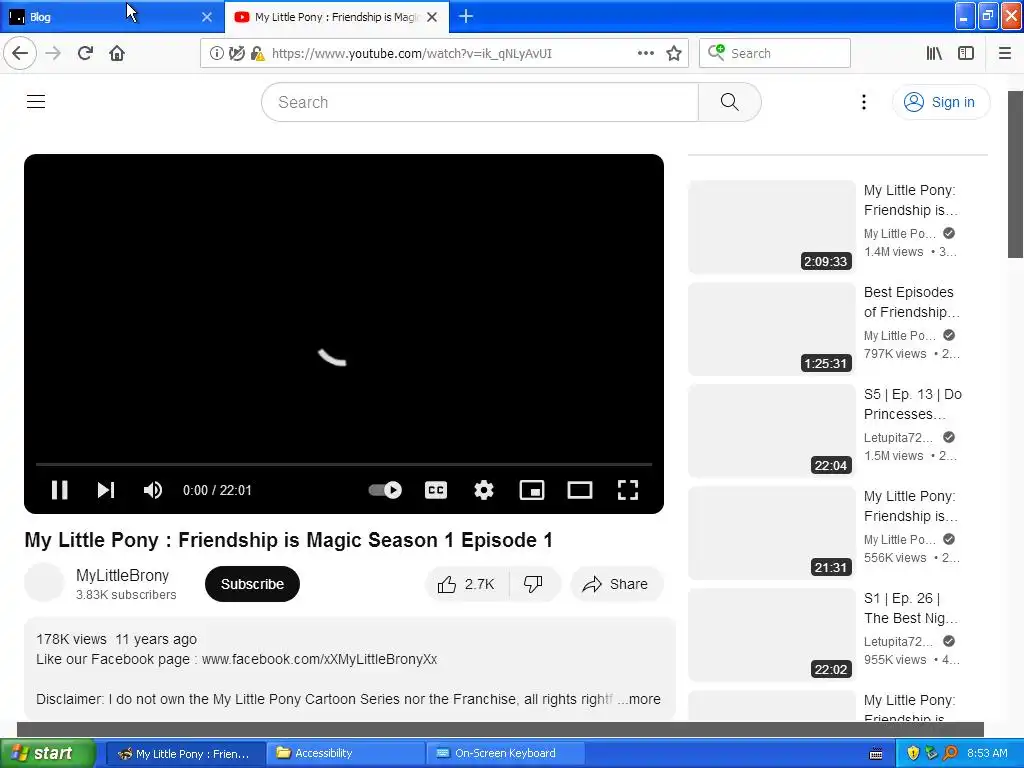
Task: Show site information icon in address bar
Action: pyautogui.click(x=216, y=54)
